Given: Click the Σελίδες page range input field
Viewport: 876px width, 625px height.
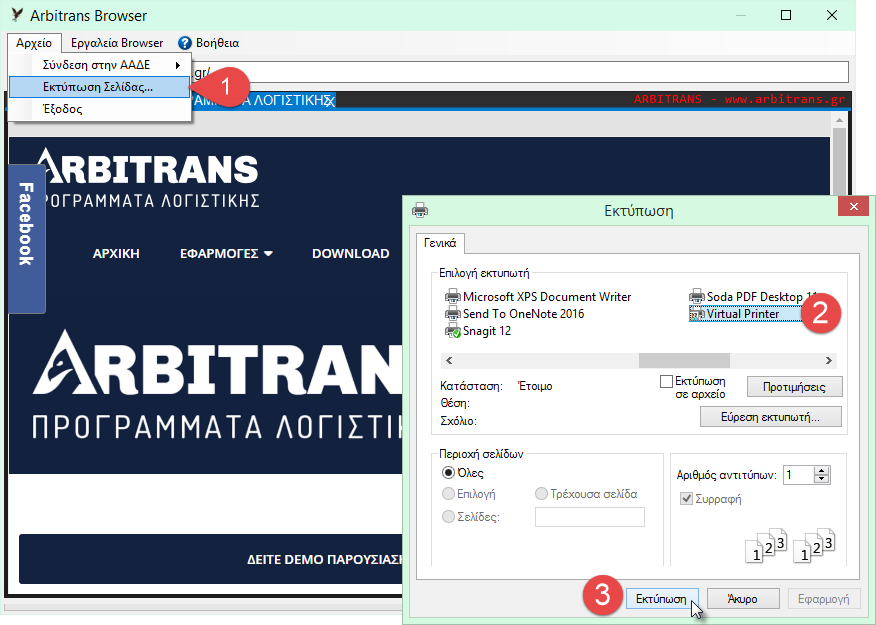Looking at the screenshot, I should pos(589,517).
